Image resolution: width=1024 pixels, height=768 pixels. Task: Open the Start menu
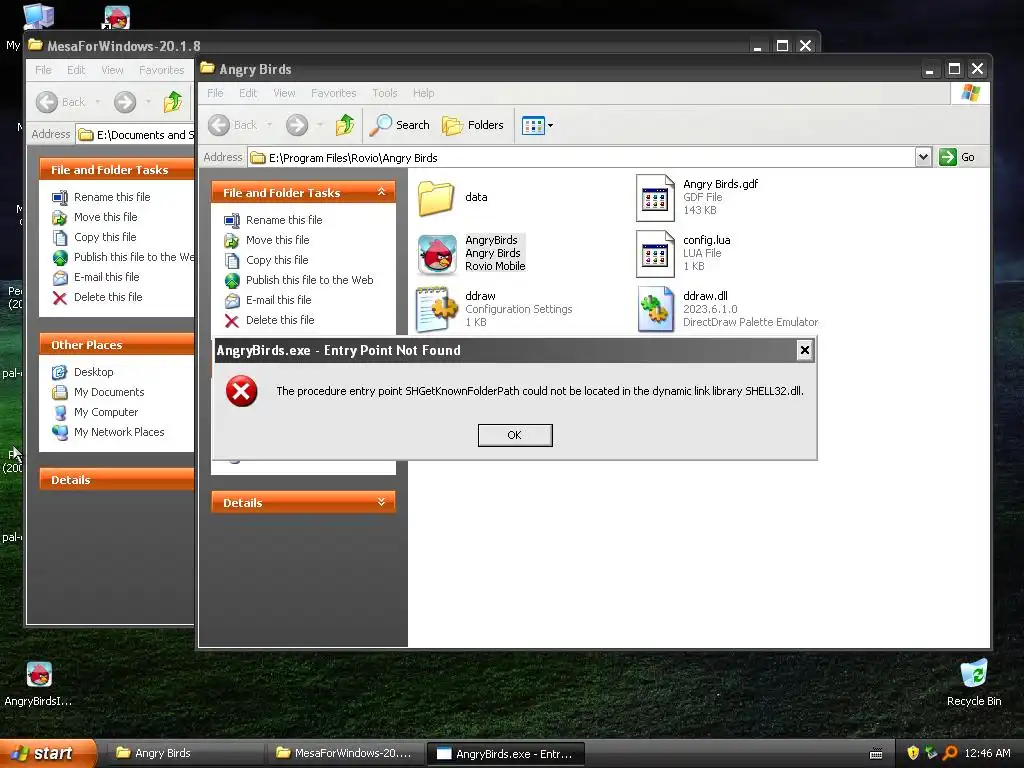(48, 754)
